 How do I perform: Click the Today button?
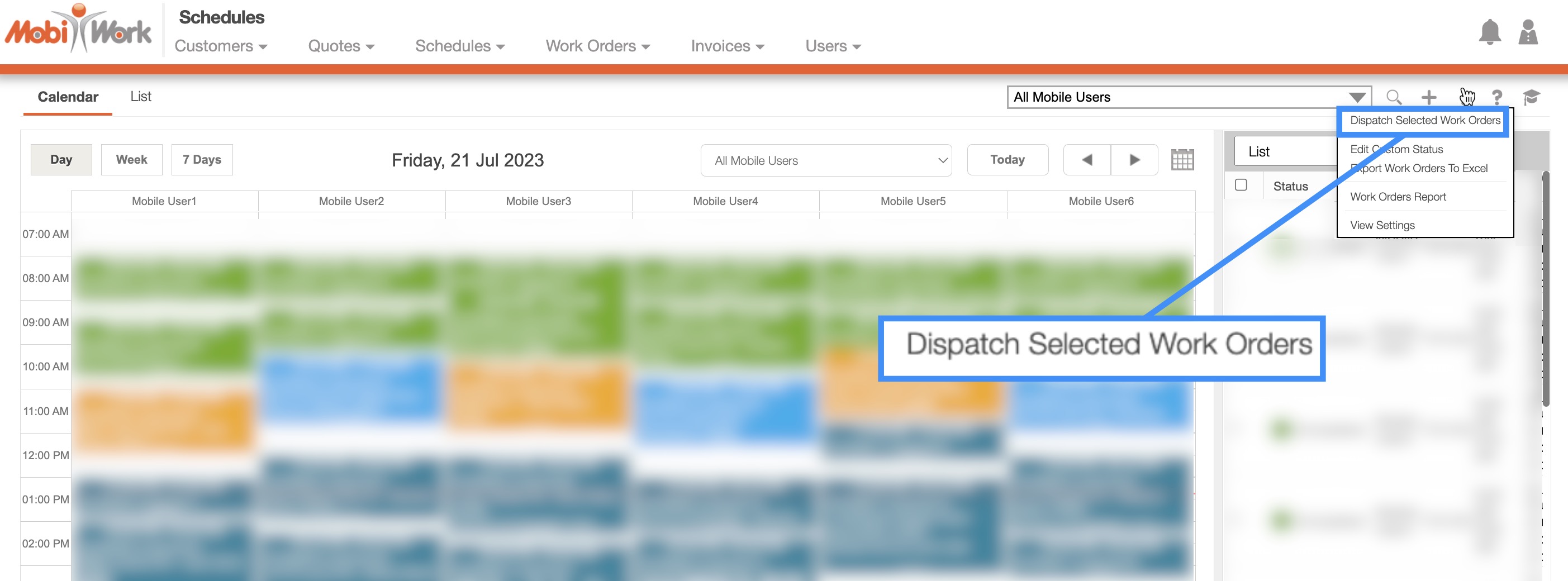[1007, 160]
